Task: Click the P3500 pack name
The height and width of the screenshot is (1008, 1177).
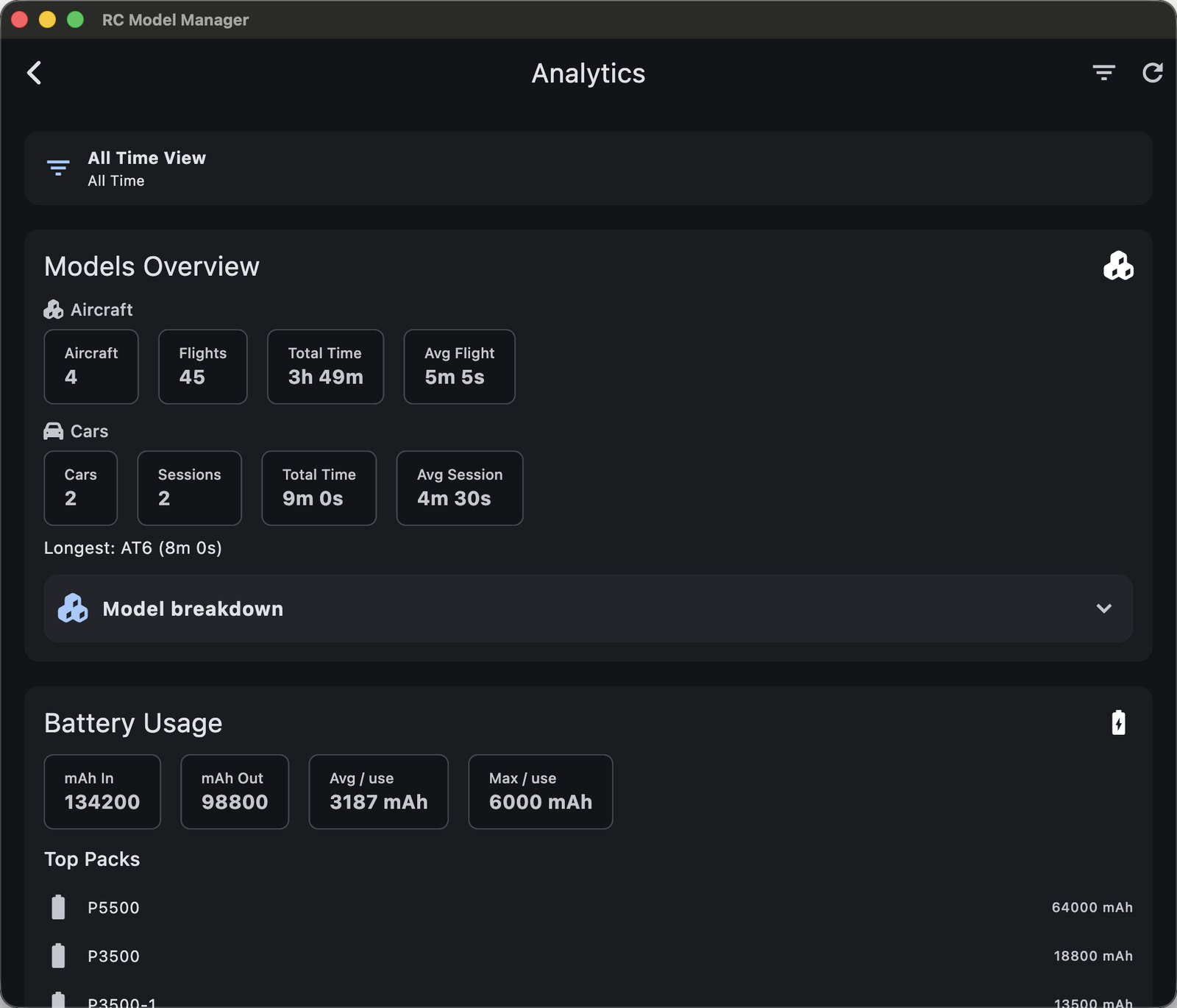Action: [113, 956]
